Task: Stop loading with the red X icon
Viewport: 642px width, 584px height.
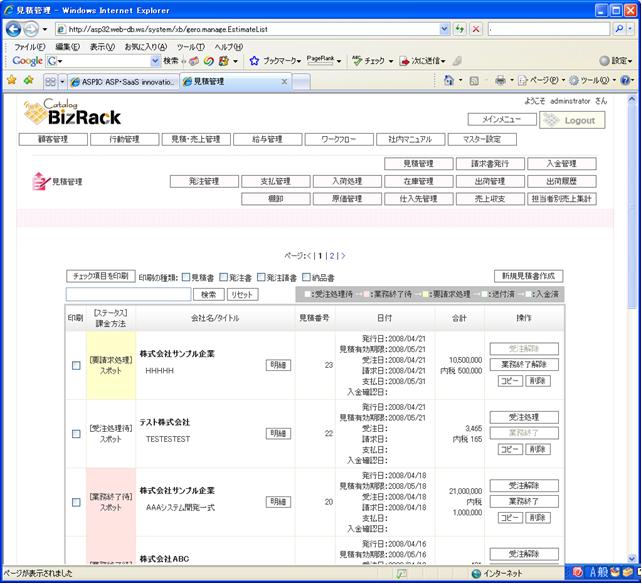Action: [476, 29]
